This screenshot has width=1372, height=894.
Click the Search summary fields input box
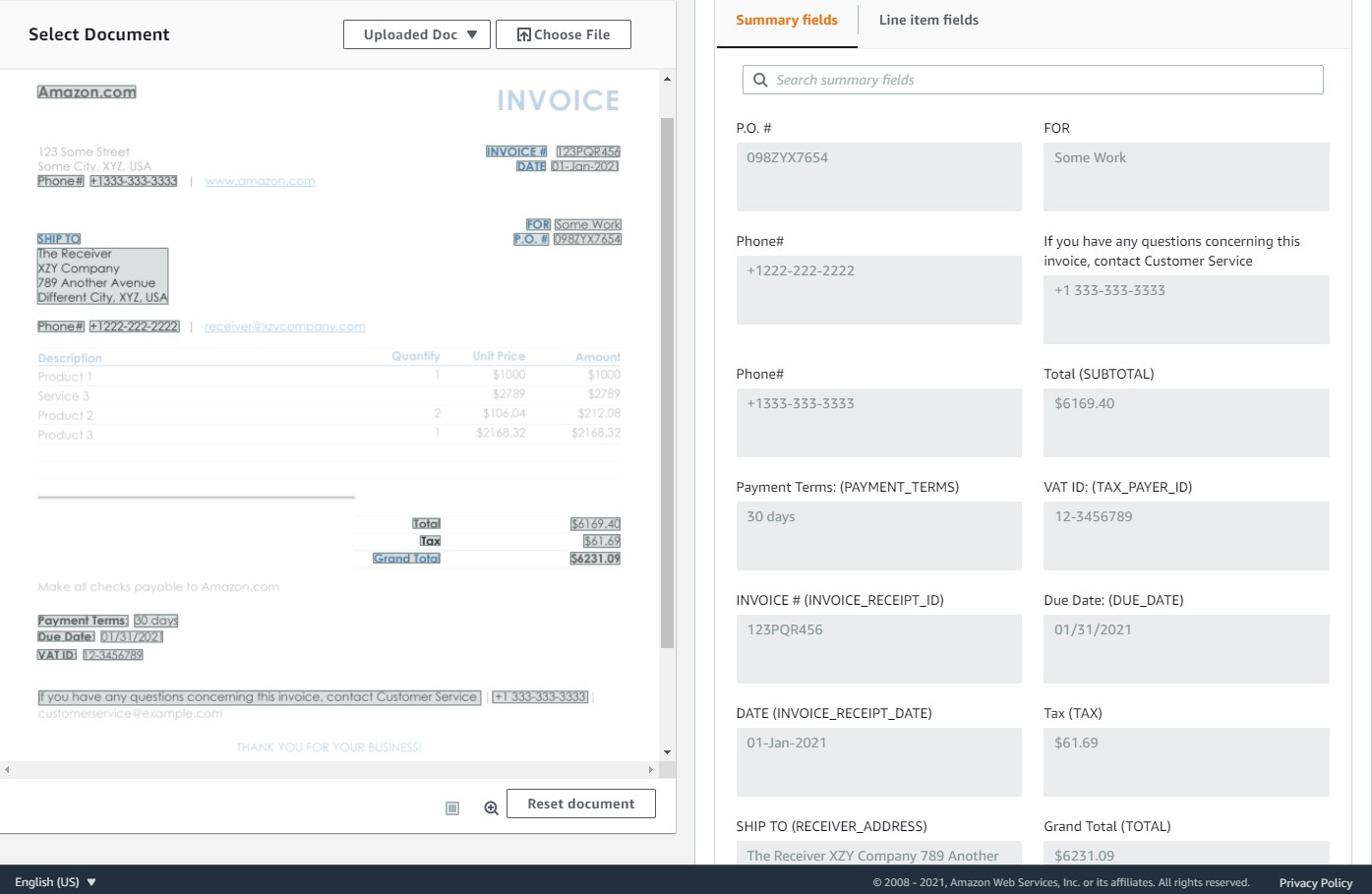click(1033, 79)
